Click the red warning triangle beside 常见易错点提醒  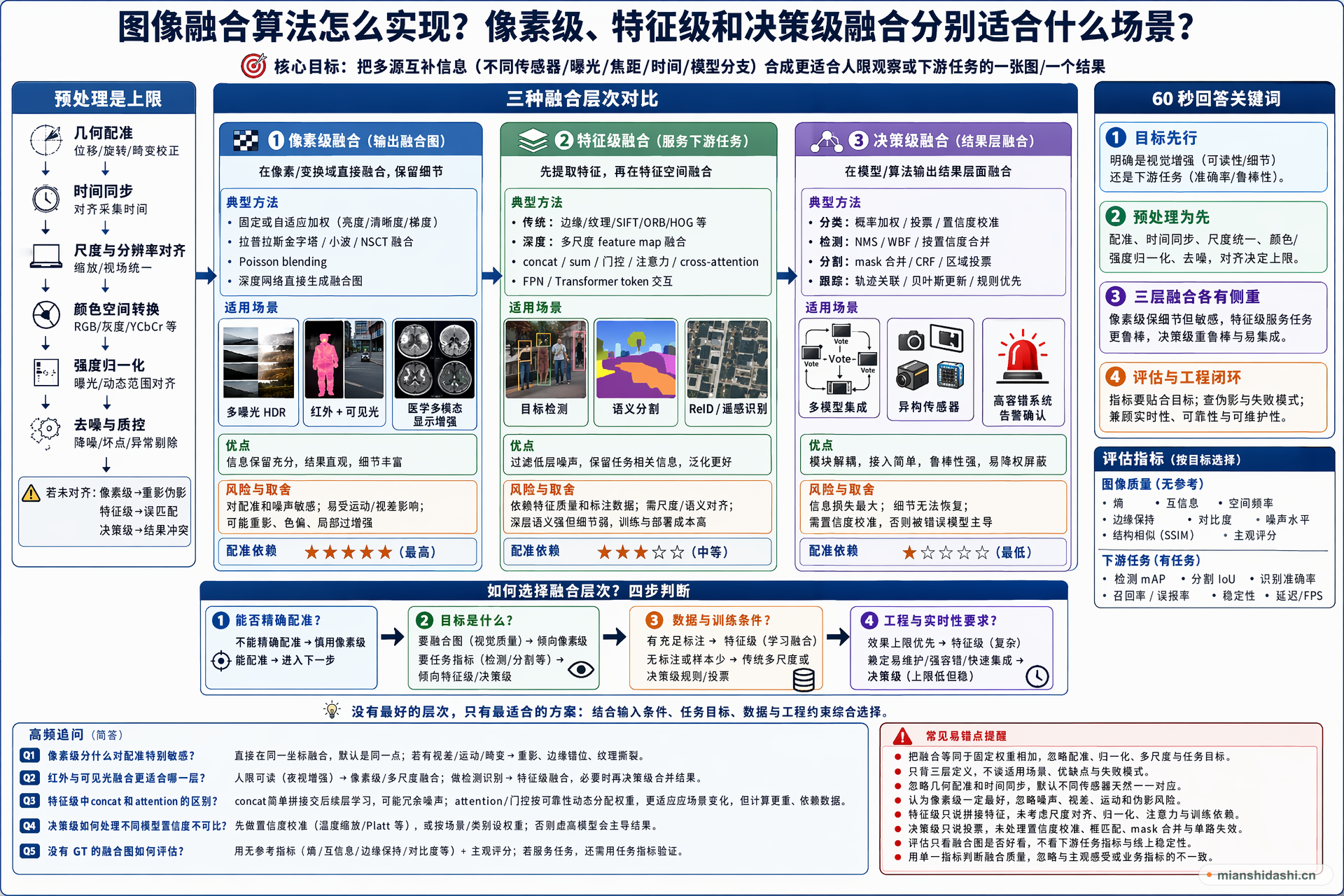point(903,736)
